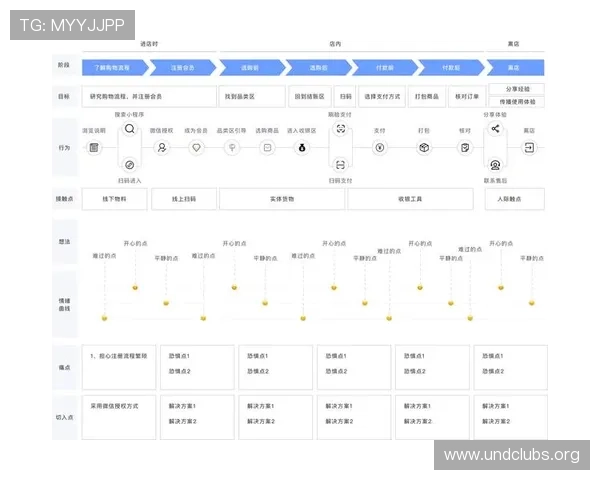Viewport: 600px width, 480px height.
Task: Open the 付款前 stage arrow
Action: pos(385,68)
